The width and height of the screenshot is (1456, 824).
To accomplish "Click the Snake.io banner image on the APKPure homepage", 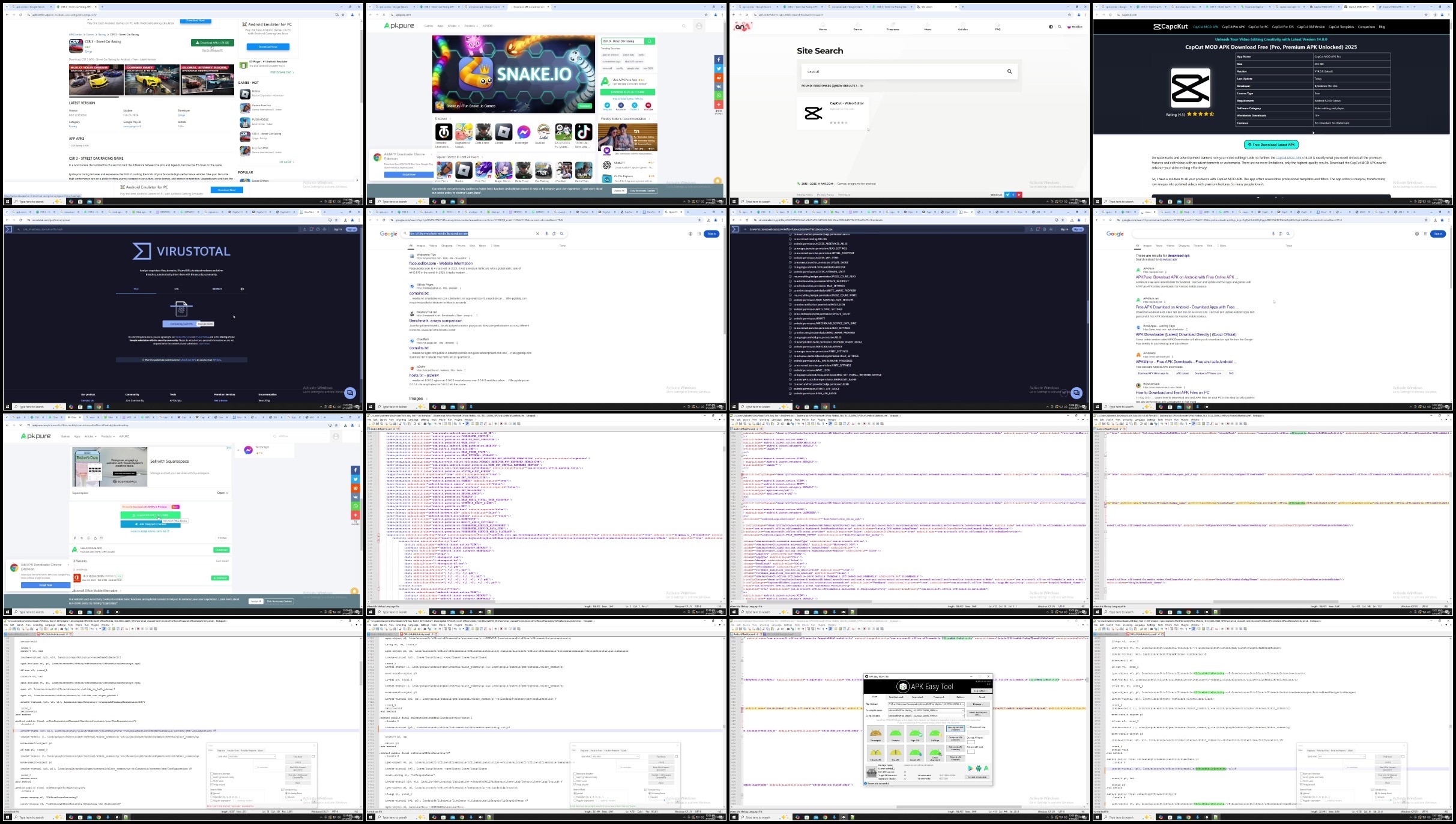I will [514, 74].
